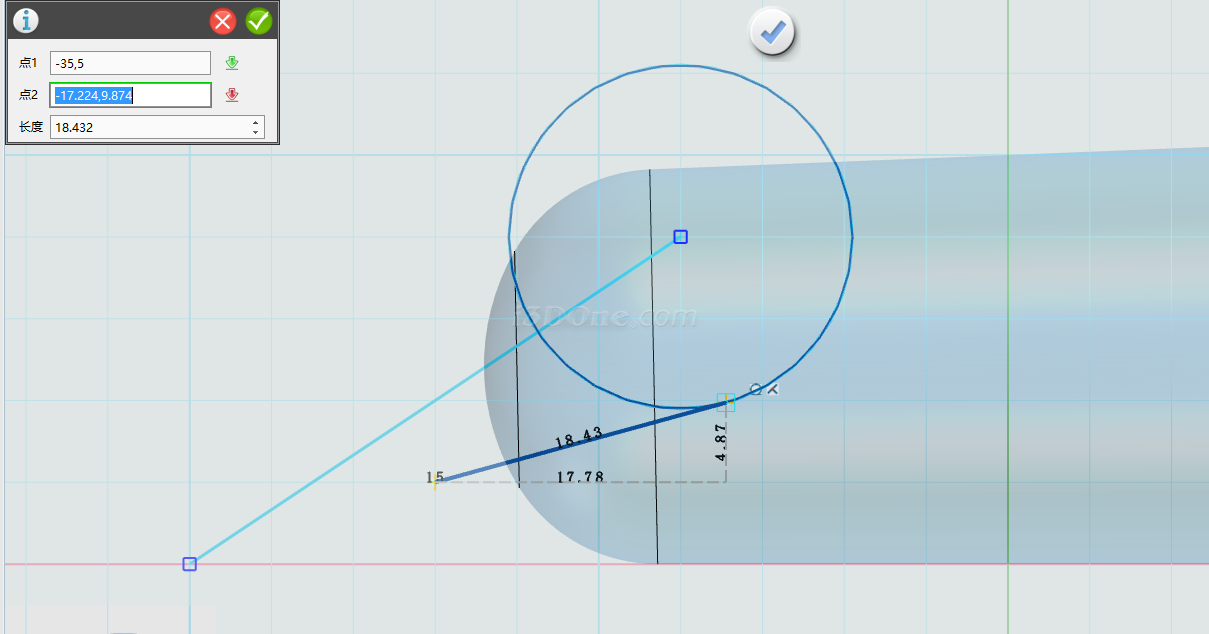Image resolution: width=1209 pixels, height=634 pixels.
Task: Click the green pick arrow beside 点1
Action: (x=232, y=63)
